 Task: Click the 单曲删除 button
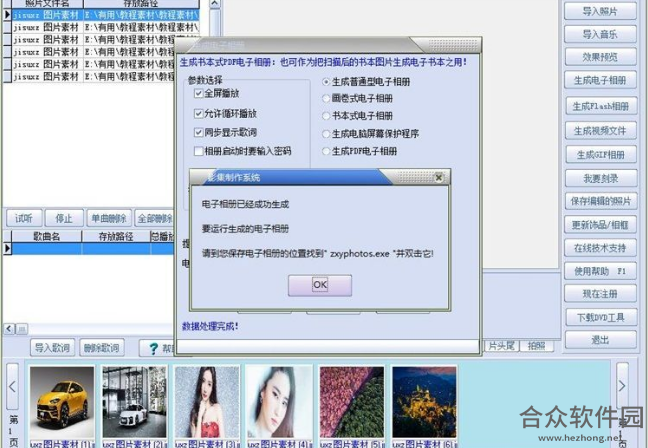pyautogui.click(x=109, y=218)
